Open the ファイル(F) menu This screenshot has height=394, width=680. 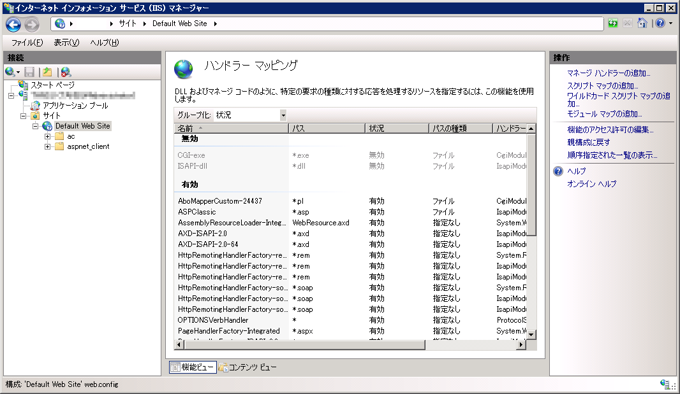click(27, 42)
